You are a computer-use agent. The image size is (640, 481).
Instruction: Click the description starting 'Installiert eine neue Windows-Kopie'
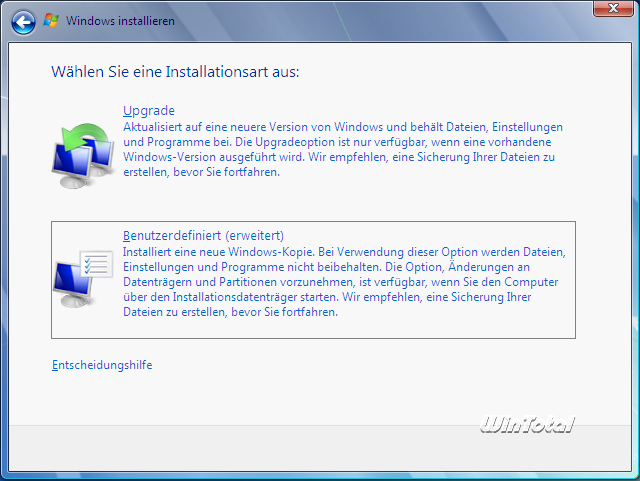(344, 282)
